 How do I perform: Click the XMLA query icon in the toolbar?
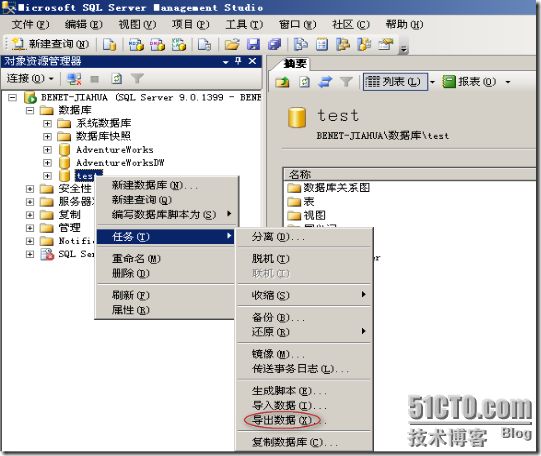[x=179, y=44]
